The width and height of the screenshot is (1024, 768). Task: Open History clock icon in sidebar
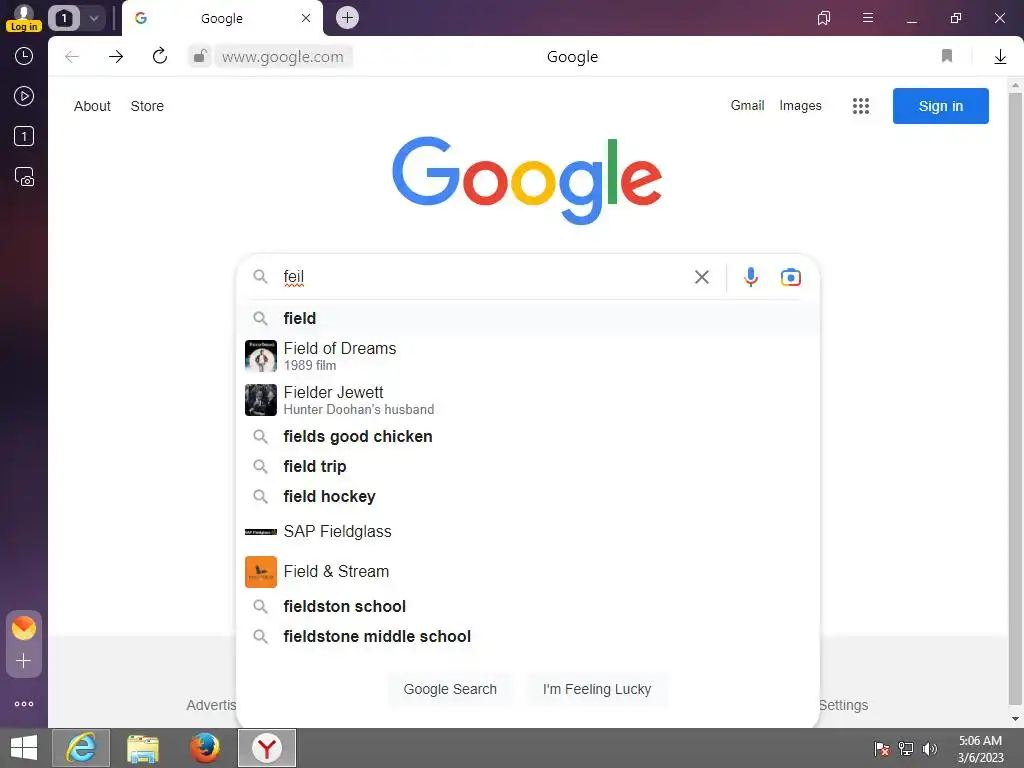[24, 56]
